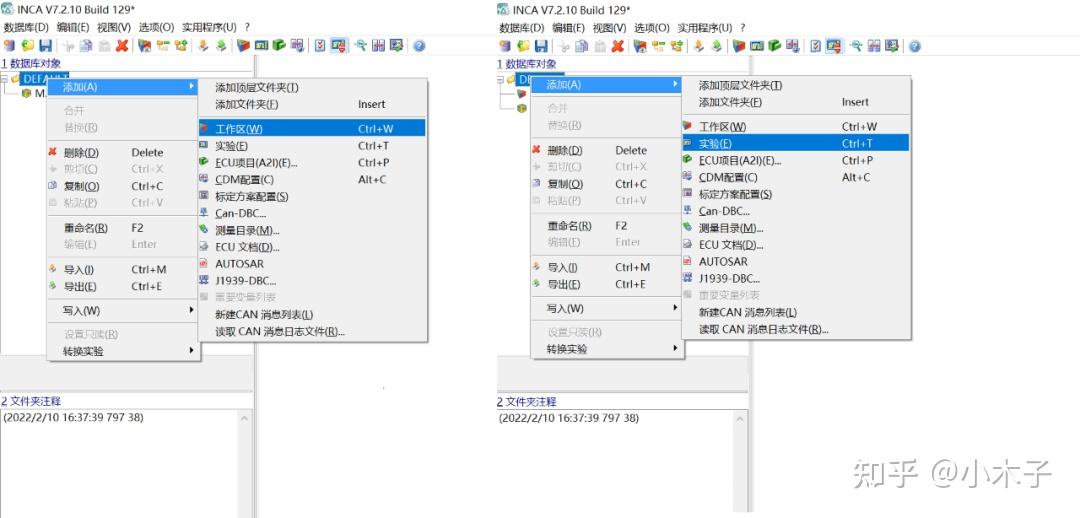Click the comment scrollbar up arrow, right window
Image resolution: width=1080 pixels, height=518 pixels.
click(x=740, y=418)
